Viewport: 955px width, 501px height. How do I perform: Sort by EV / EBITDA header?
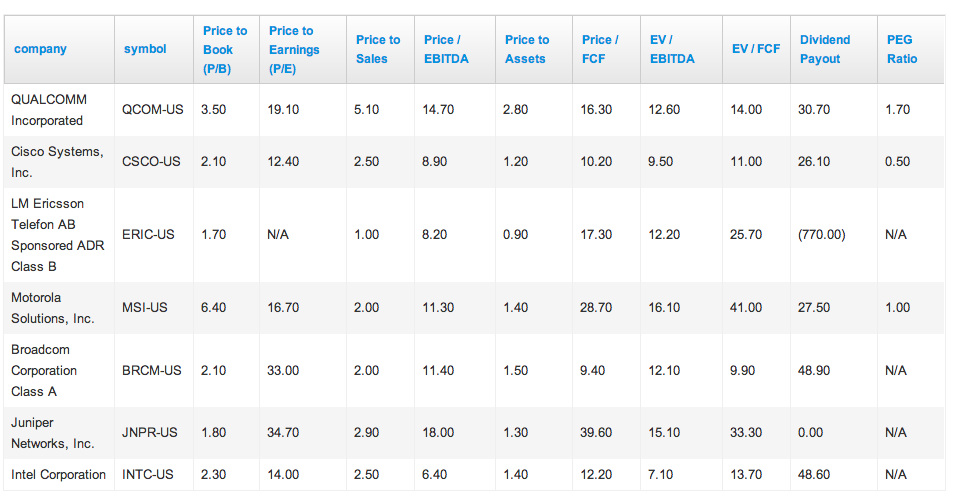pos(672,49)
